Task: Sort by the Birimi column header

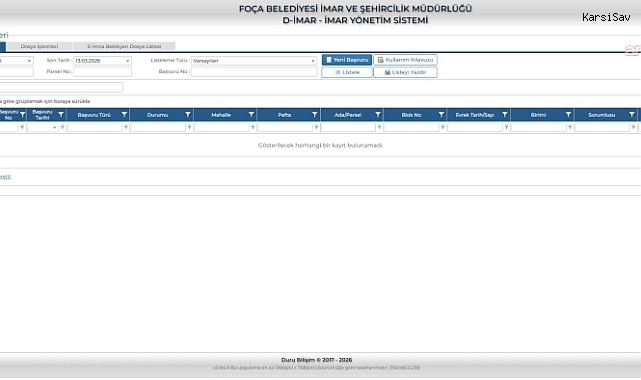Action: click(538, 115)
